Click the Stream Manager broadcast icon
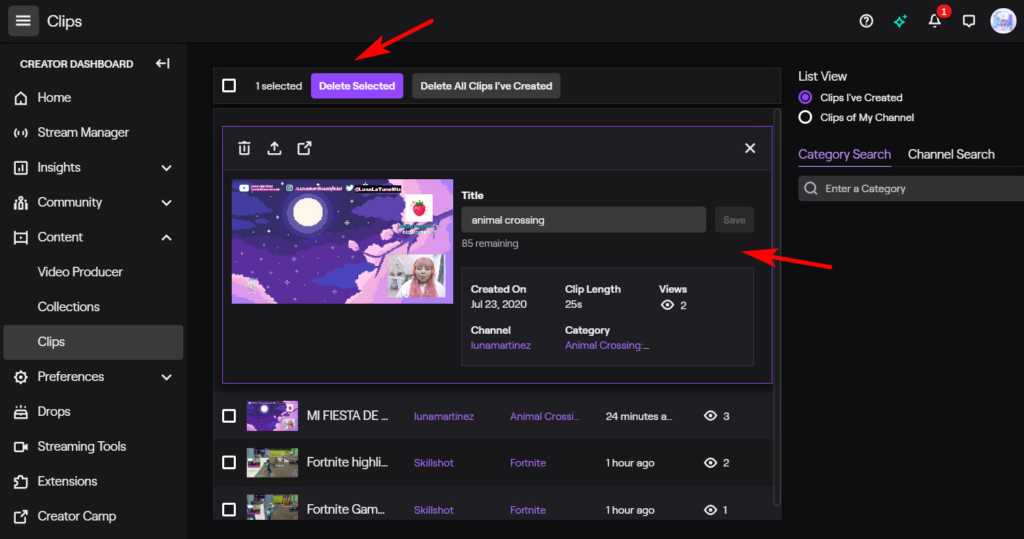Image resolution: width=1024 pixels, height=539 pixels. tap(21, 133)
